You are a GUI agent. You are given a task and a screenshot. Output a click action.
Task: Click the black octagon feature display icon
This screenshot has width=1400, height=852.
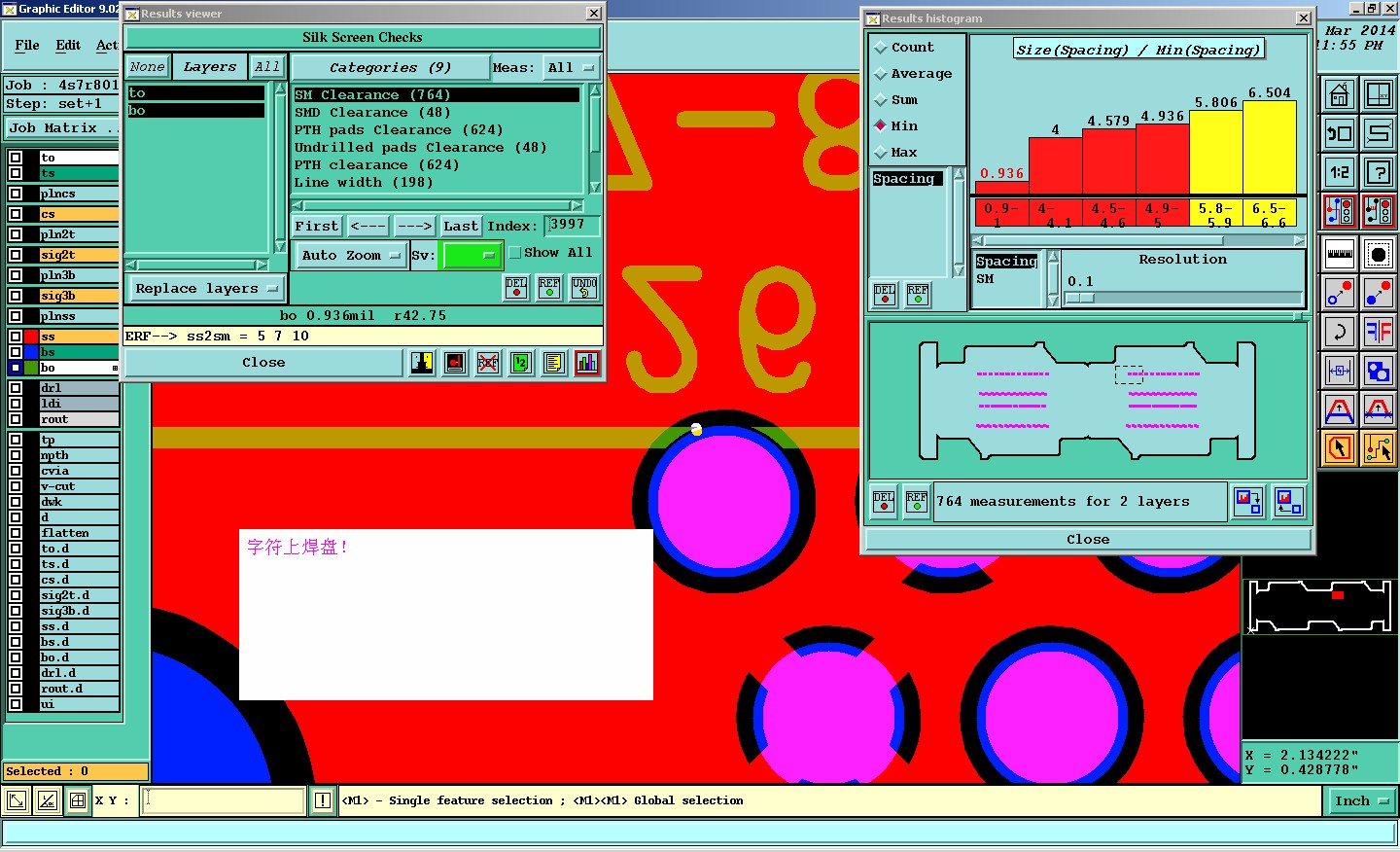(1379, 254)
